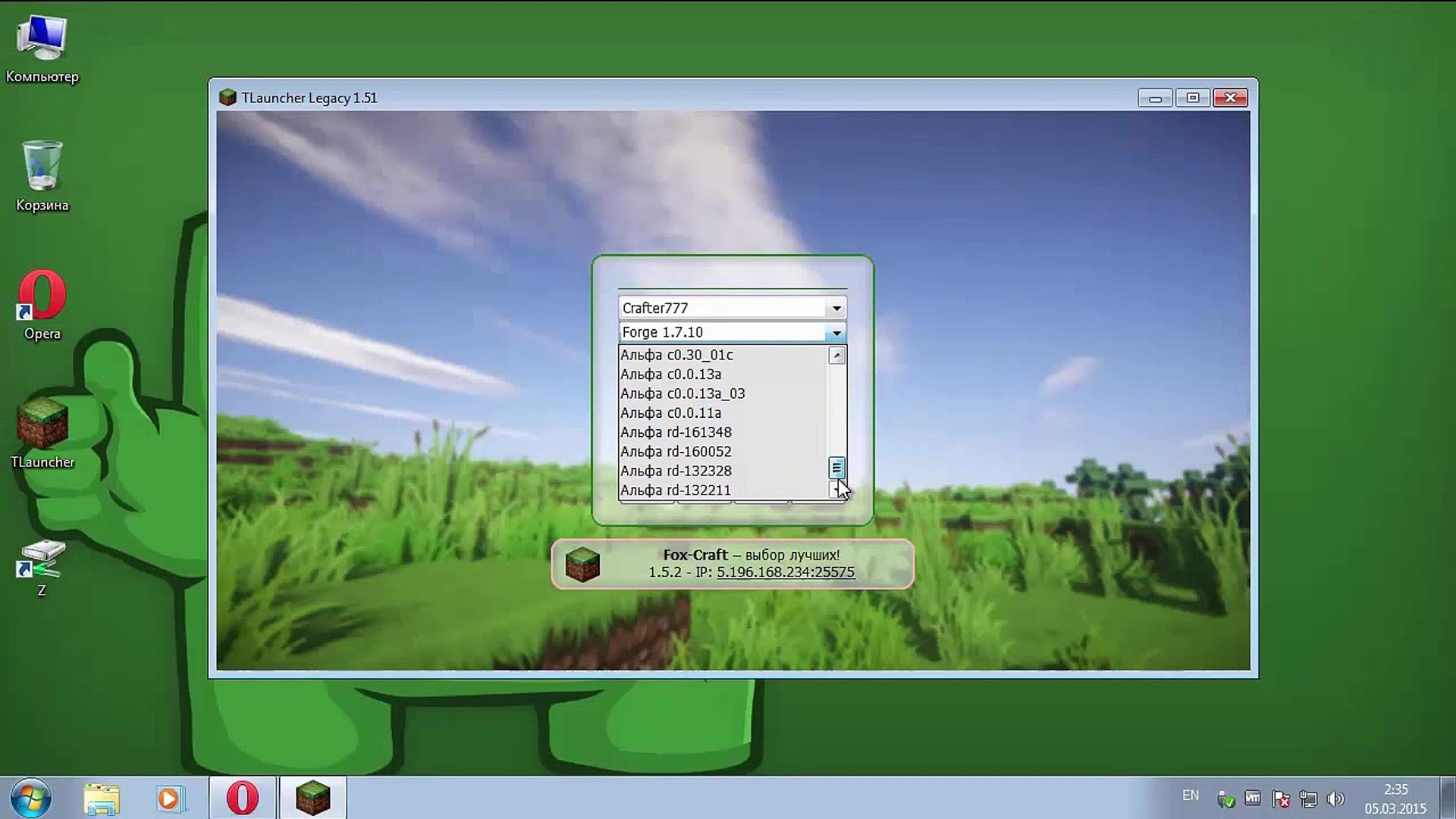Image resolution: width=1456 pixels, height=819 pixels.
Task: Open volume speaker tray icon
Action: 1335,799
